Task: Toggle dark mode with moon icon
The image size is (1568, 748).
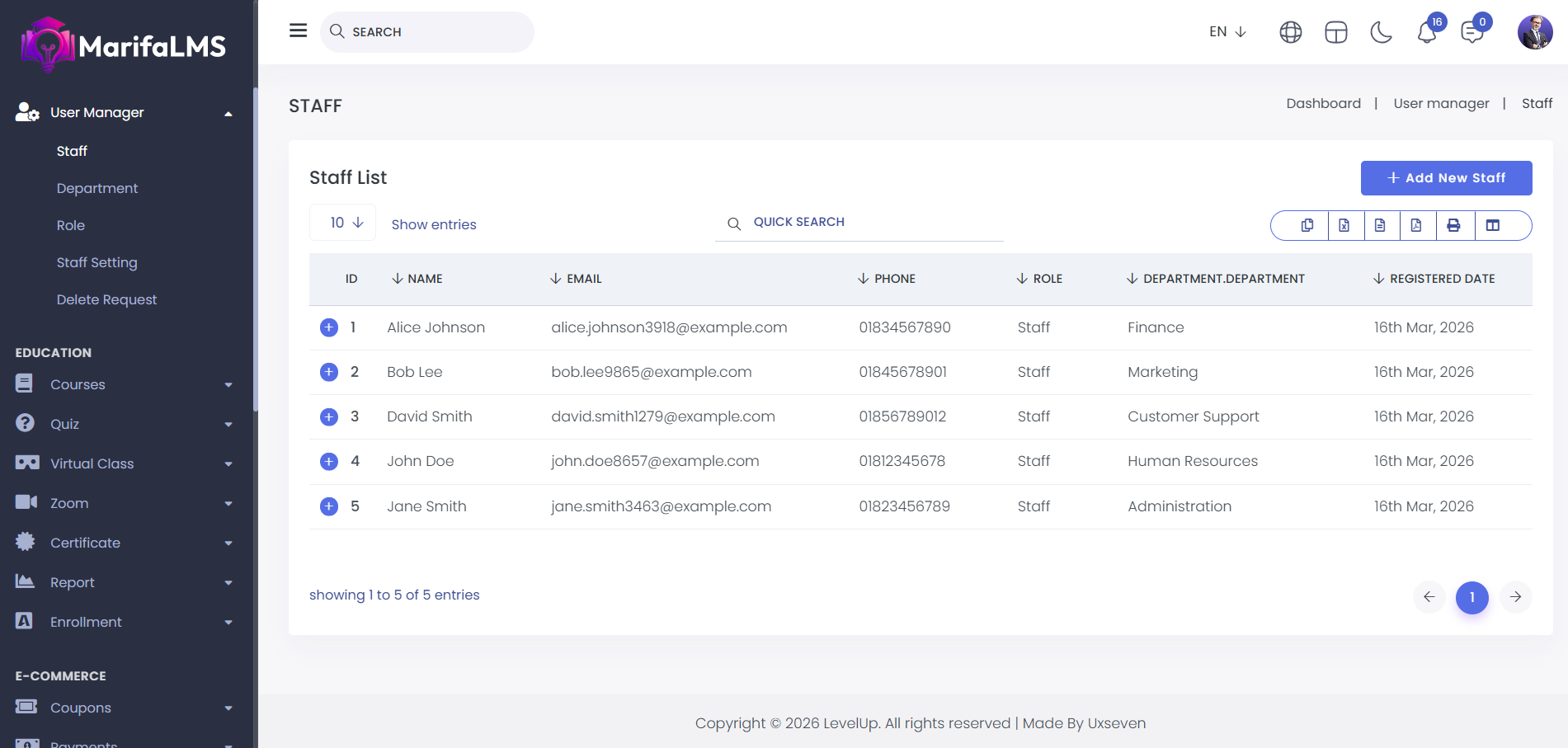Action: [1381, 32]
